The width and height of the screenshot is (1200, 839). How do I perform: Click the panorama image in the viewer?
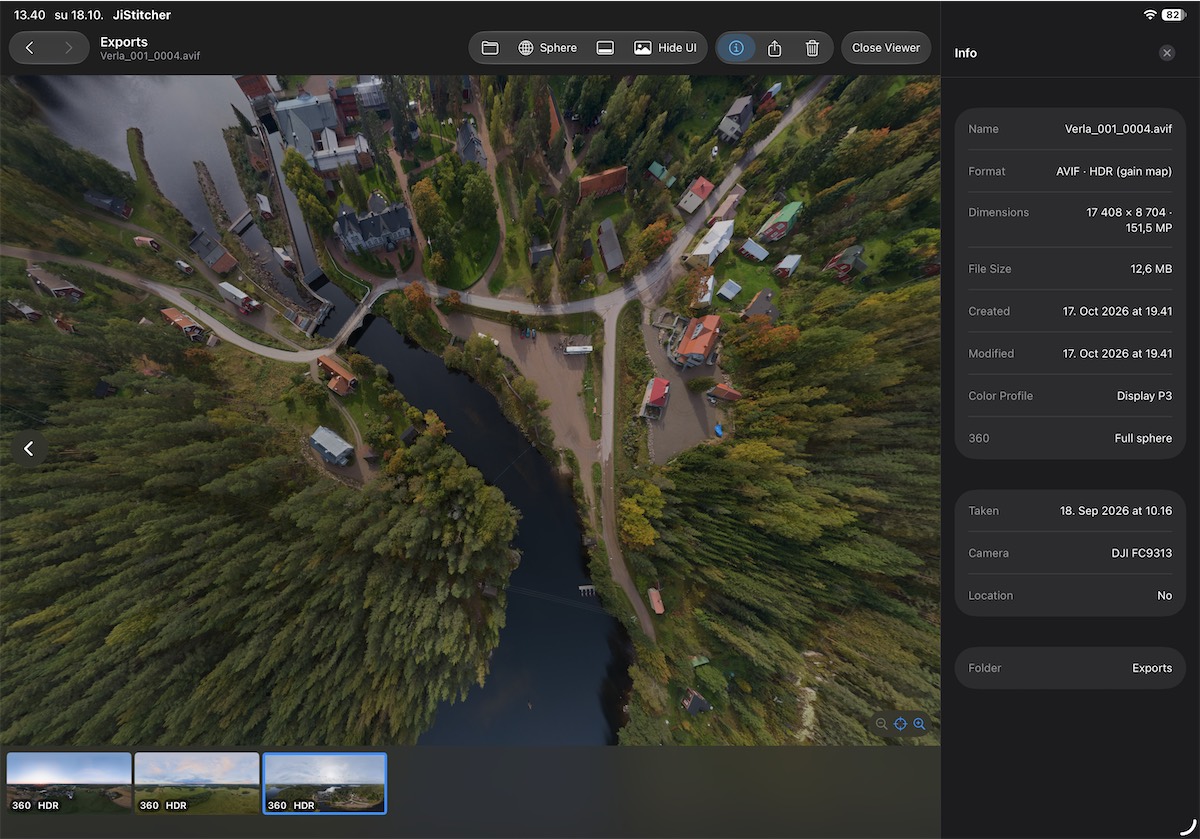(x=470, y=410)
